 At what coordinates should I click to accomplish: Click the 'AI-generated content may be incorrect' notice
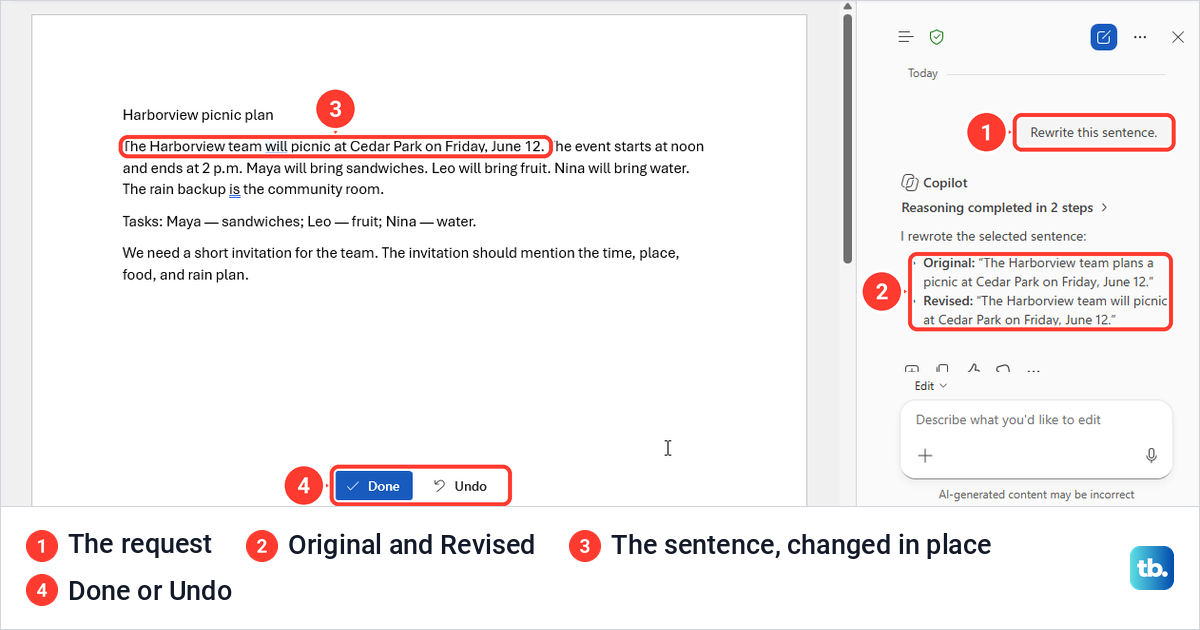click(x=1036, y=494)
